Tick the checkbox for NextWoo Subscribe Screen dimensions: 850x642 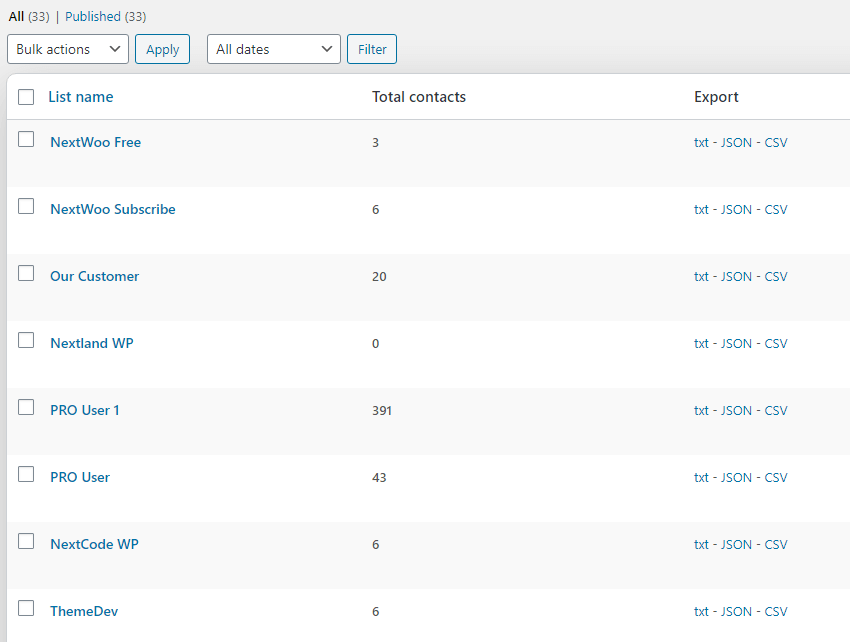(26, 206)
